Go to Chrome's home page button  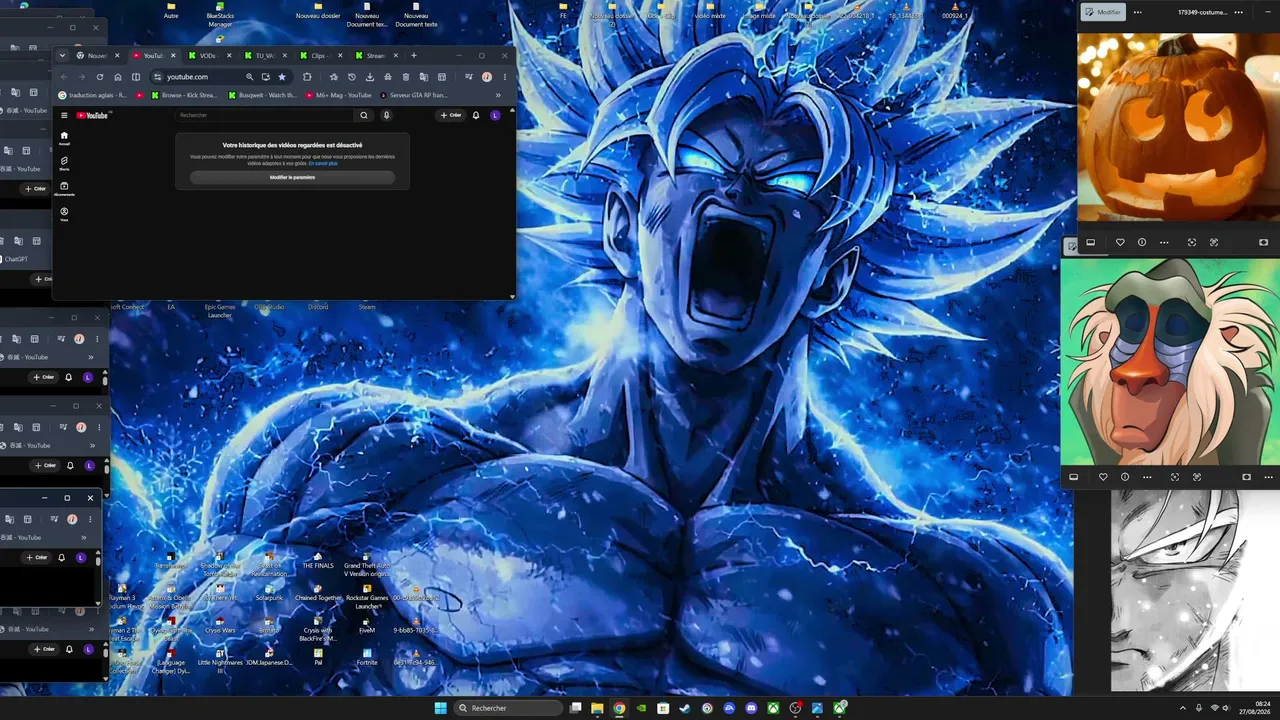tap(118, 77)
